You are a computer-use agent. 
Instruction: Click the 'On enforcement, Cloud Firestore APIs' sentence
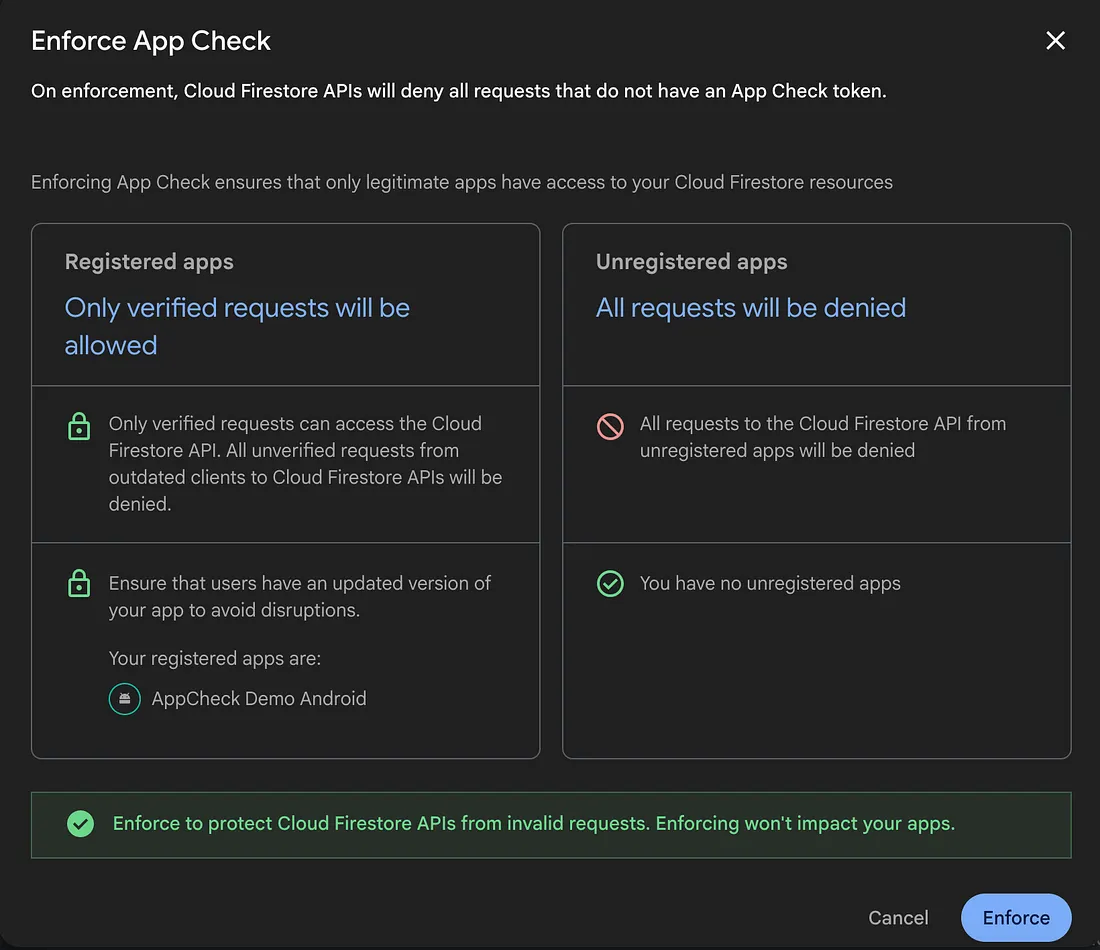459,91
